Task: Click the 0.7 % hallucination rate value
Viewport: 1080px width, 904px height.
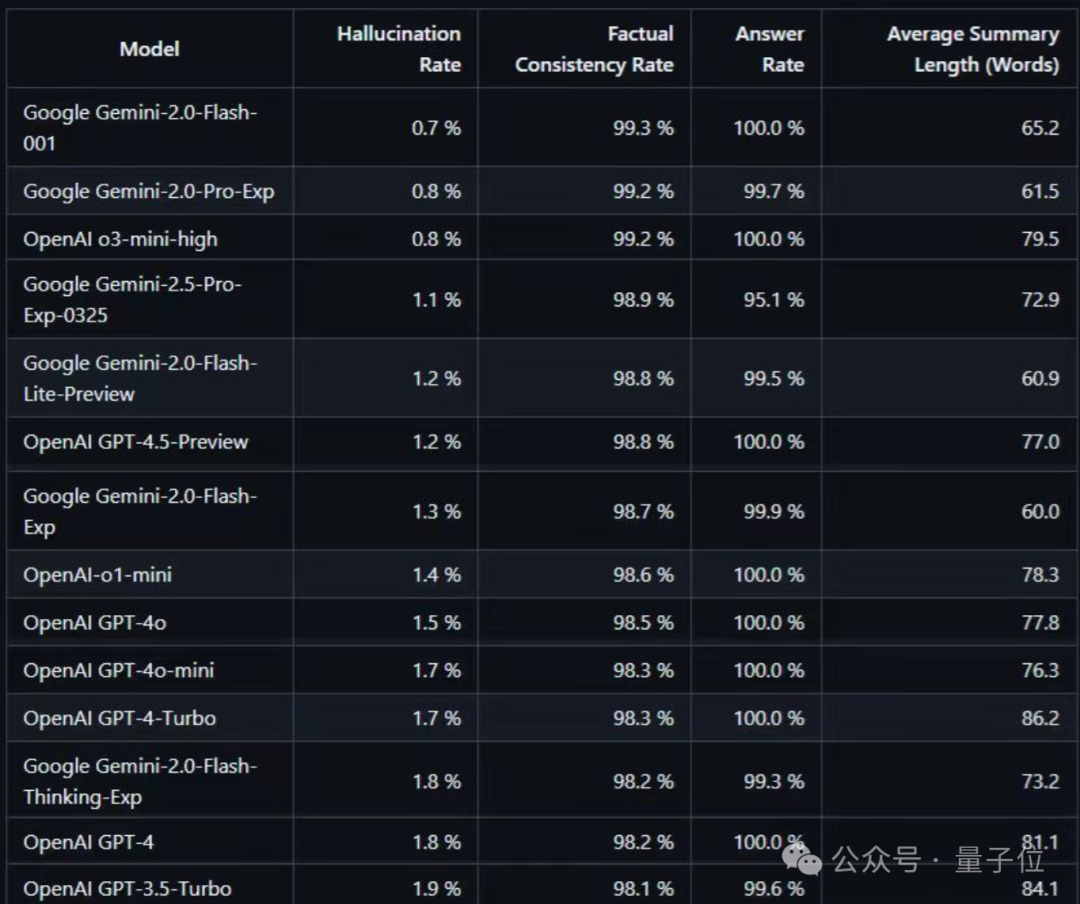Action: (x=436, y=128)
